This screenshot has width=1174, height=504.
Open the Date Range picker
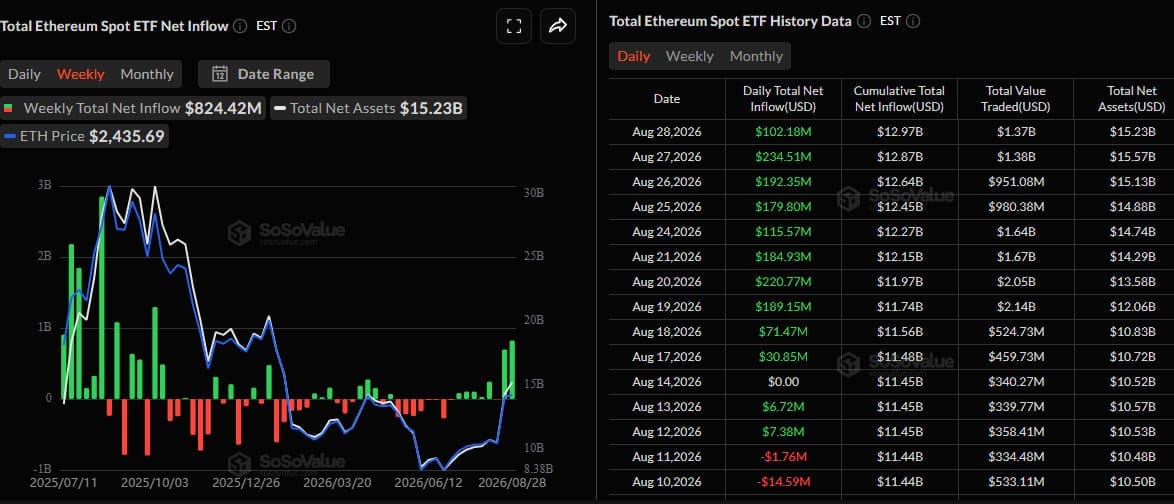click(x=264, y=74)
